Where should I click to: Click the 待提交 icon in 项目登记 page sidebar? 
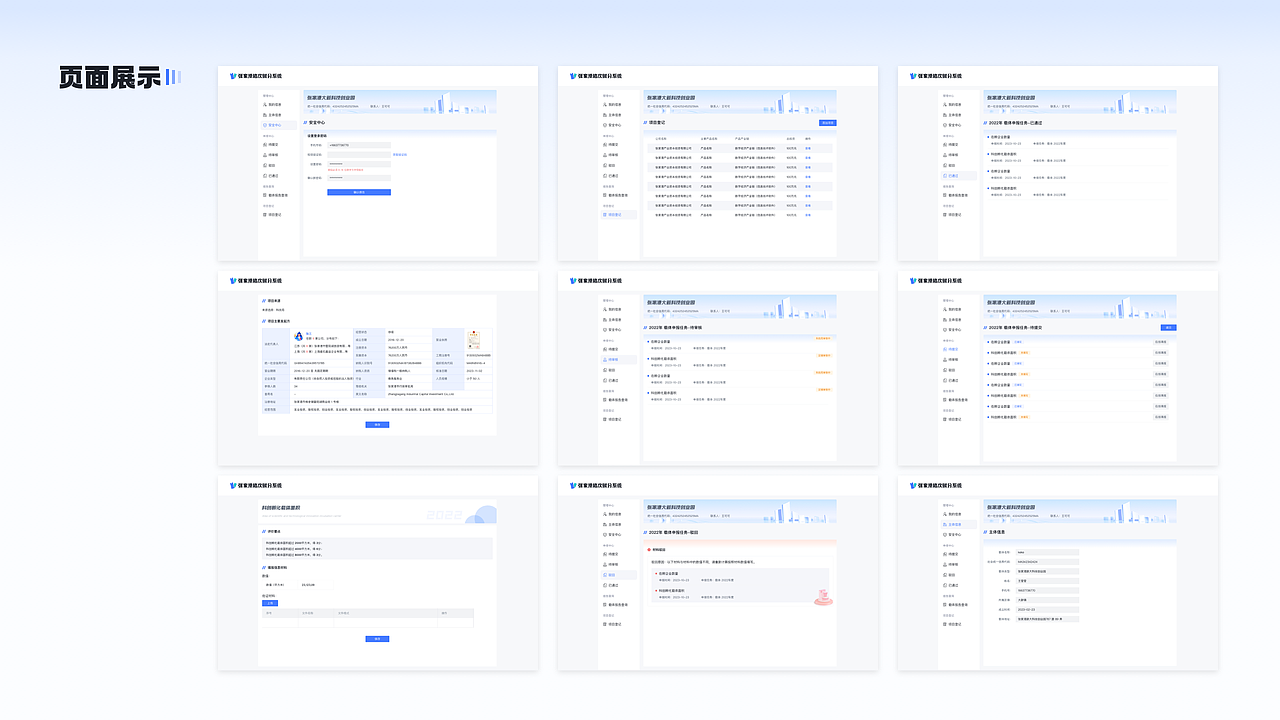pyautogui.click(x=605, y=145)
